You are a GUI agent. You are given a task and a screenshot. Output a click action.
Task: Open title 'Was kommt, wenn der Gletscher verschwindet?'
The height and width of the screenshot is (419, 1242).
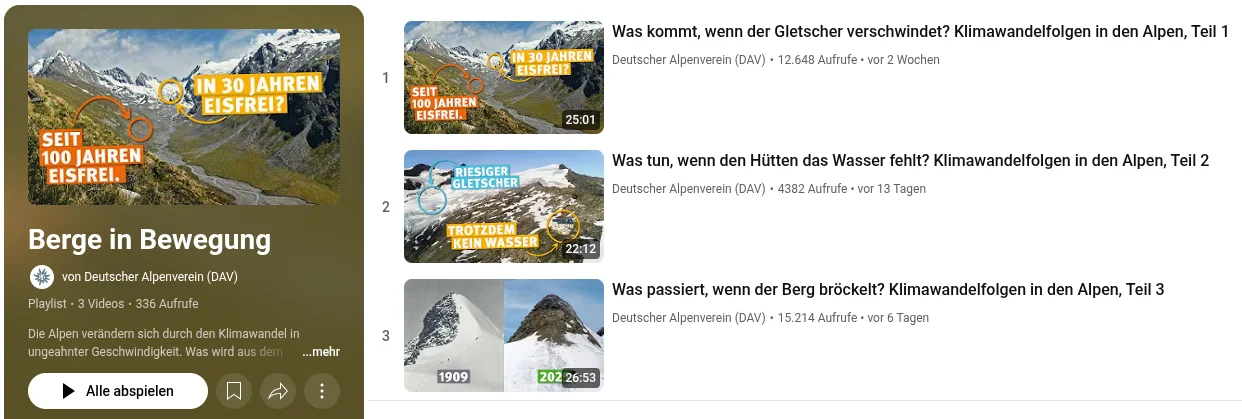[x=781, y=32]
